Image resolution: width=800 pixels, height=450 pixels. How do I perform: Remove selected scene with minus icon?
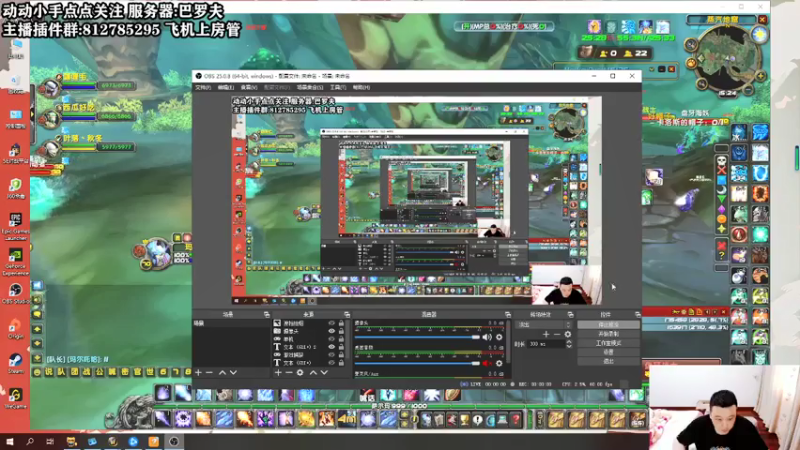pyautogui.click(x=209, y=372)
